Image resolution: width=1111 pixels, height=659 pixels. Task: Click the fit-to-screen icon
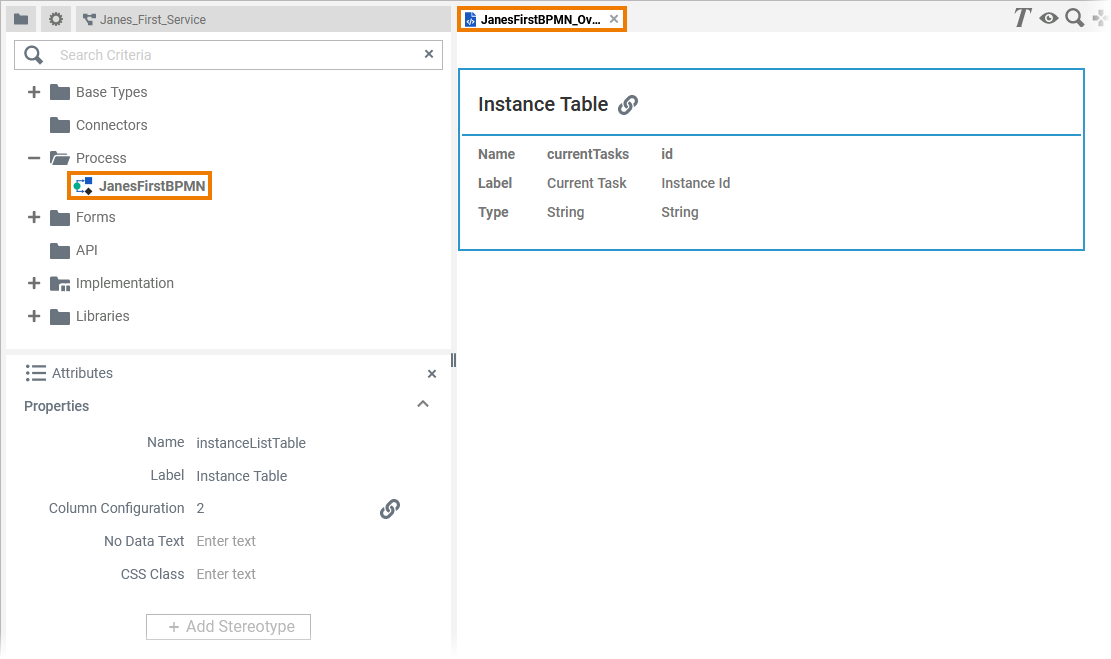click(x=1098, y=17)
